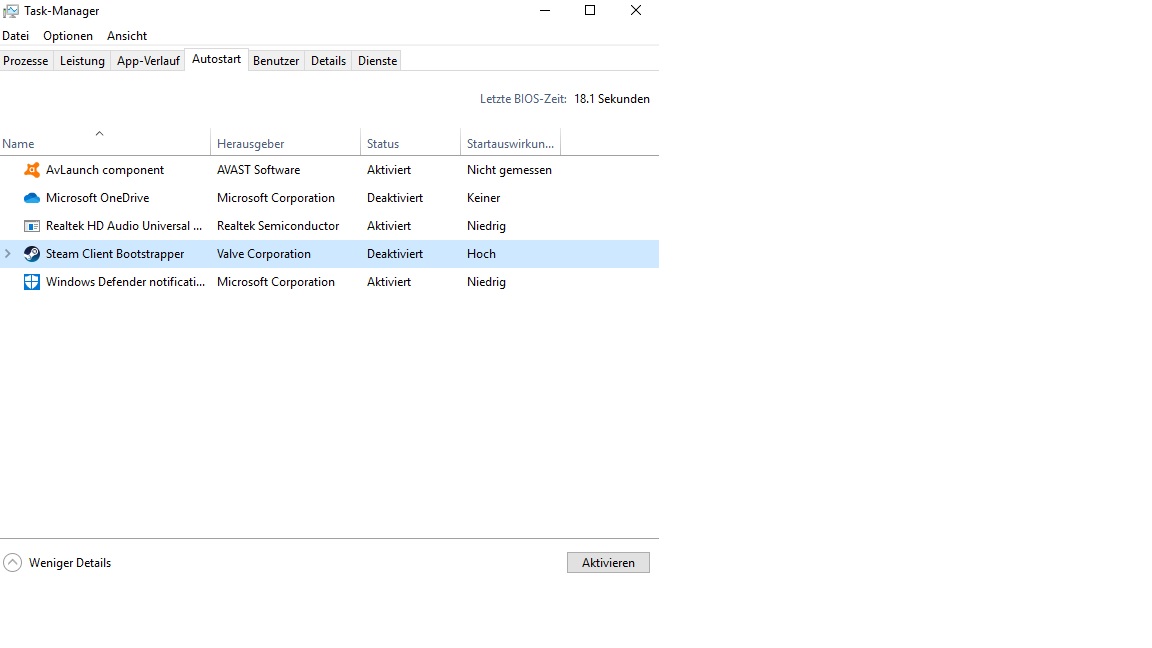Select the AvLaunch component row name
1152x648 pixels.
tap(105, 170)
